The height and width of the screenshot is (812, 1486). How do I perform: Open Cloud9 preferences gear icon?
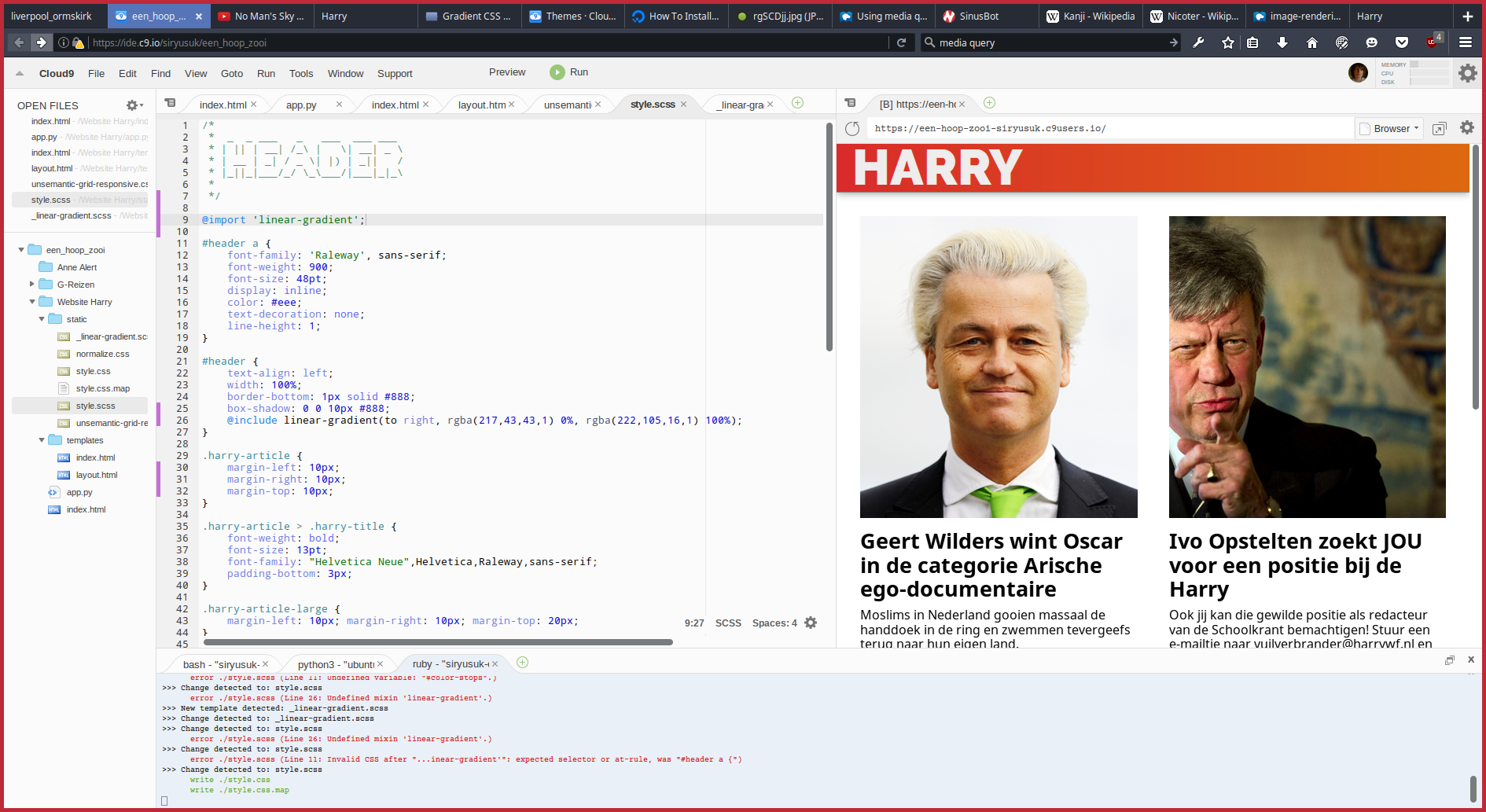(x=1467, y=73)
